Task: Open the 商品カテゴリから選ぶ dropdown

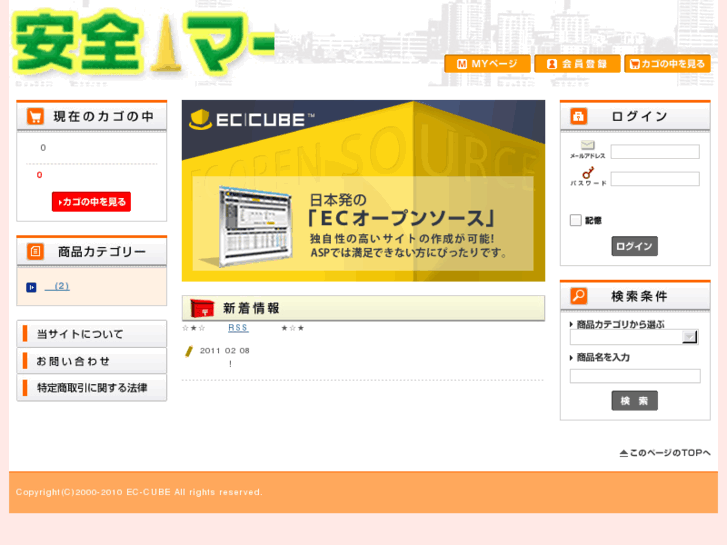Action: tap(634, 337)
